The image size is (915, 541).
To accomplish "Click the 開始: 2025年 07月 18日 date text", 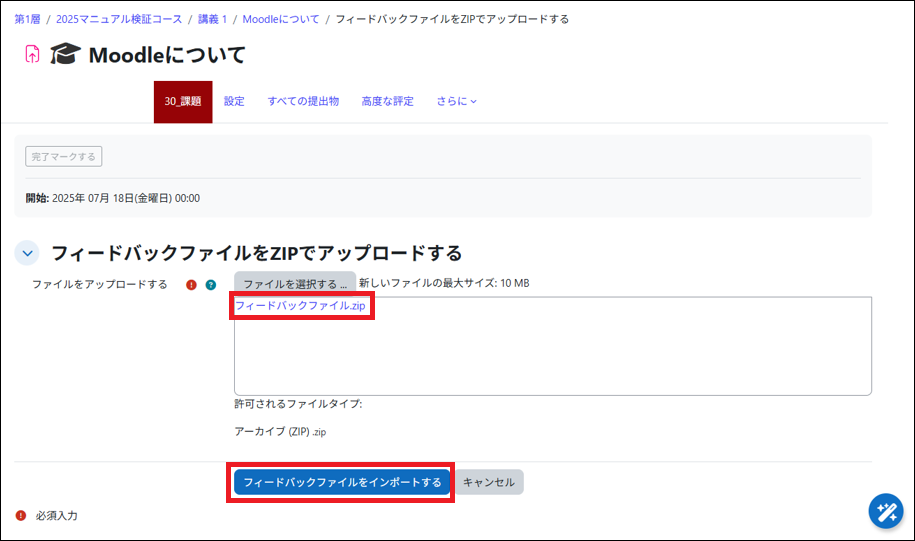I will click(113, 198).
